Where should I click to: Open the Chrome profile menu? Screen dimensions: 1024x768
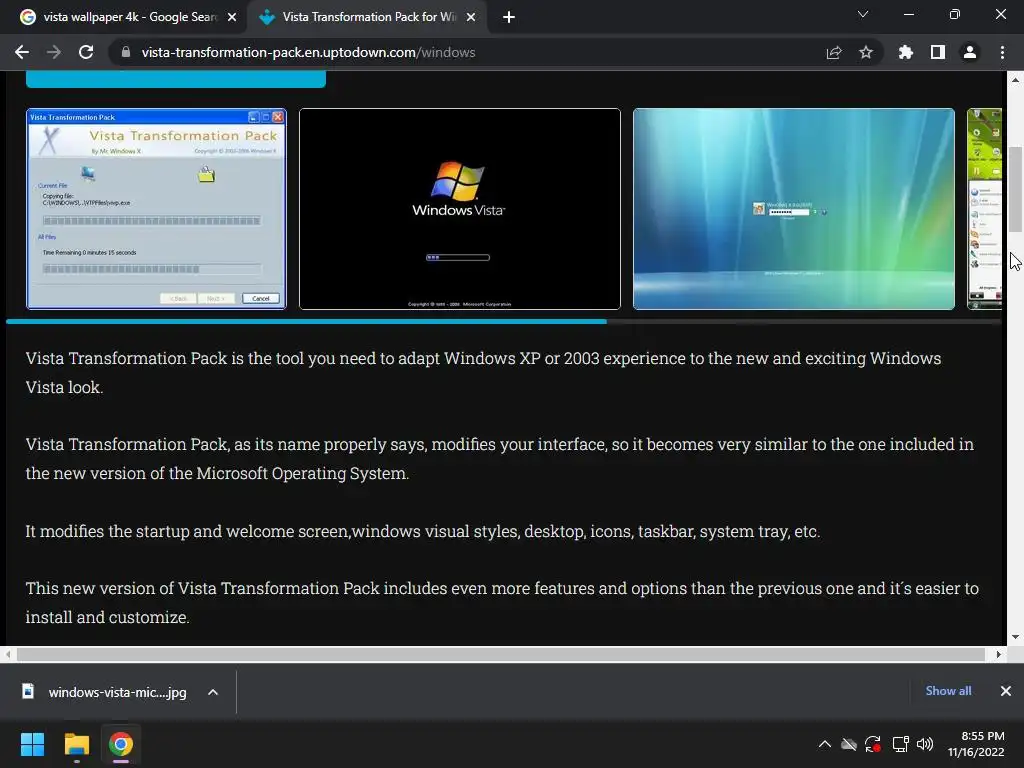point(970,52)
